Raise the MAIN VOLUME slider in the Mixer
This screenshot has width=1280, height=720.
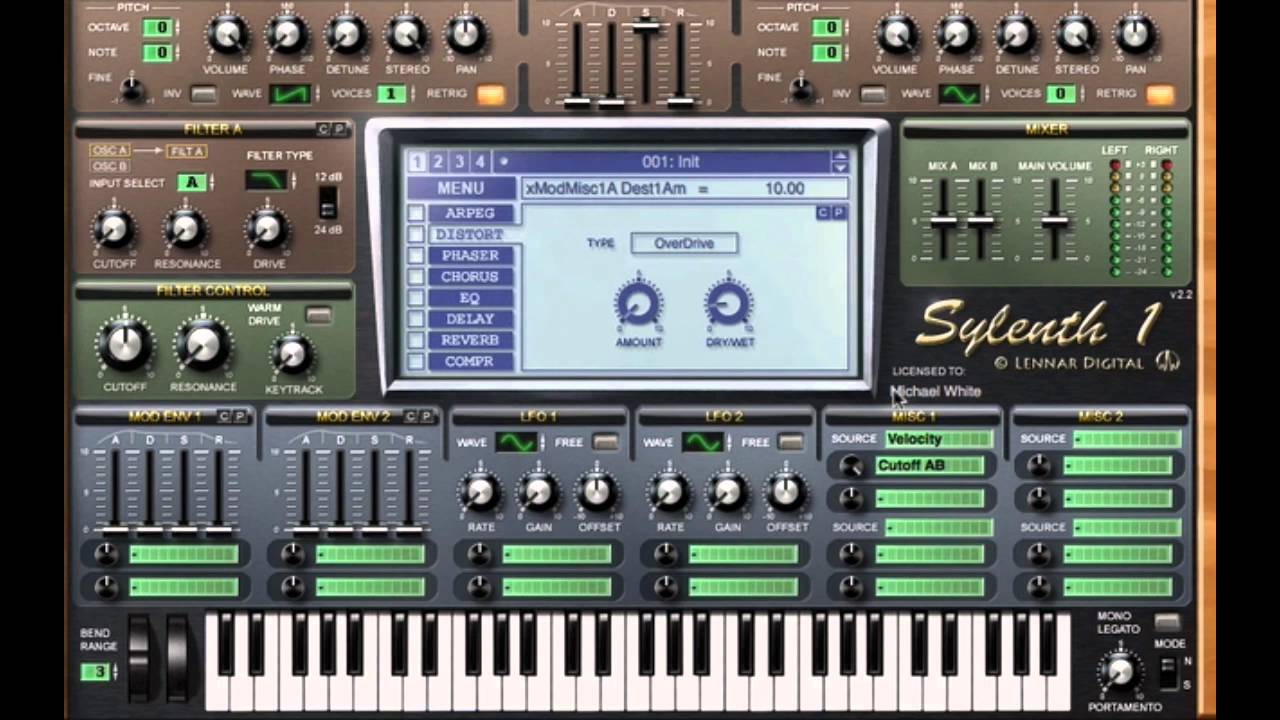pyautogui.click(x=1057, y=218)
